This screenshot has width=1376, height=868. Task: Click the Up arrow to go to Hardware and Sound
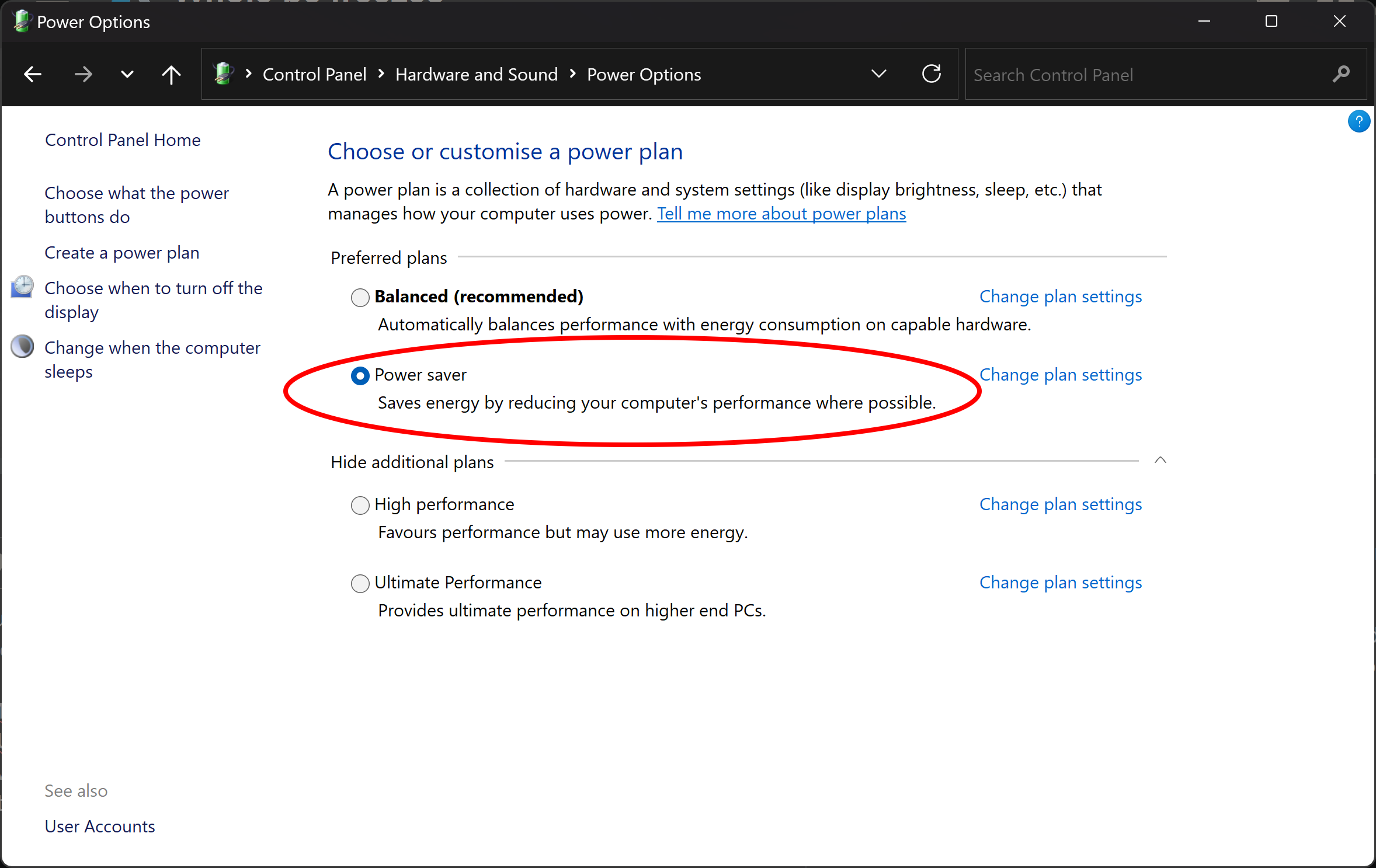(171, 74)
